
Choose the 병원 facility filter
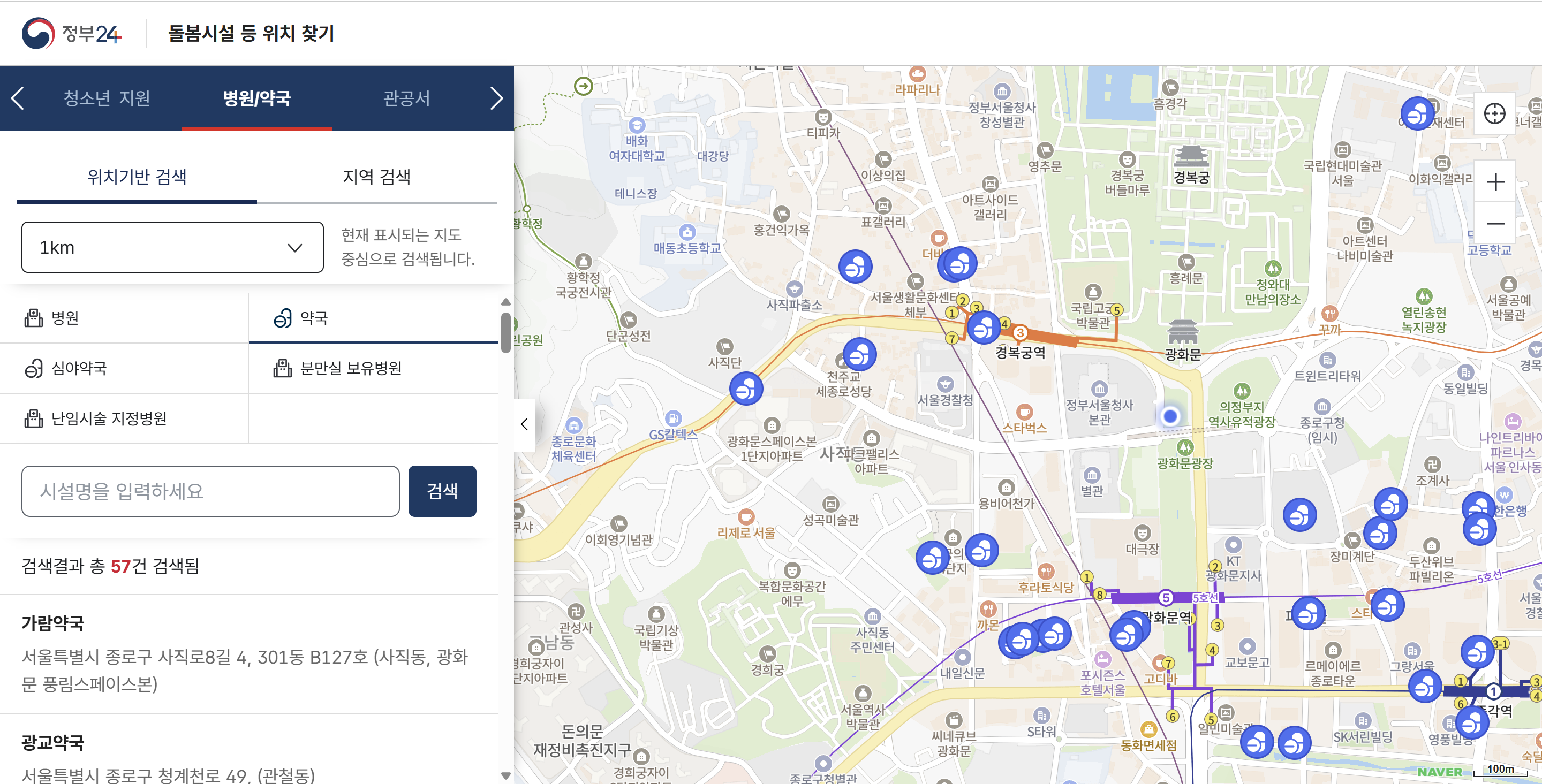coord(124,318)
